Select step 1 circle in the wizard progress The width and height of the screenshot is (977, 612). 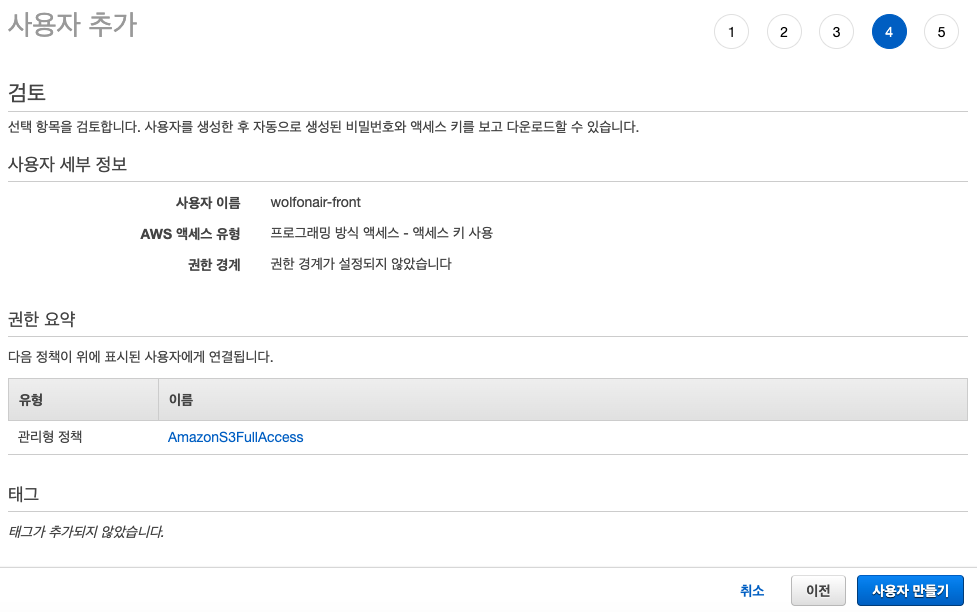(731, 31)
